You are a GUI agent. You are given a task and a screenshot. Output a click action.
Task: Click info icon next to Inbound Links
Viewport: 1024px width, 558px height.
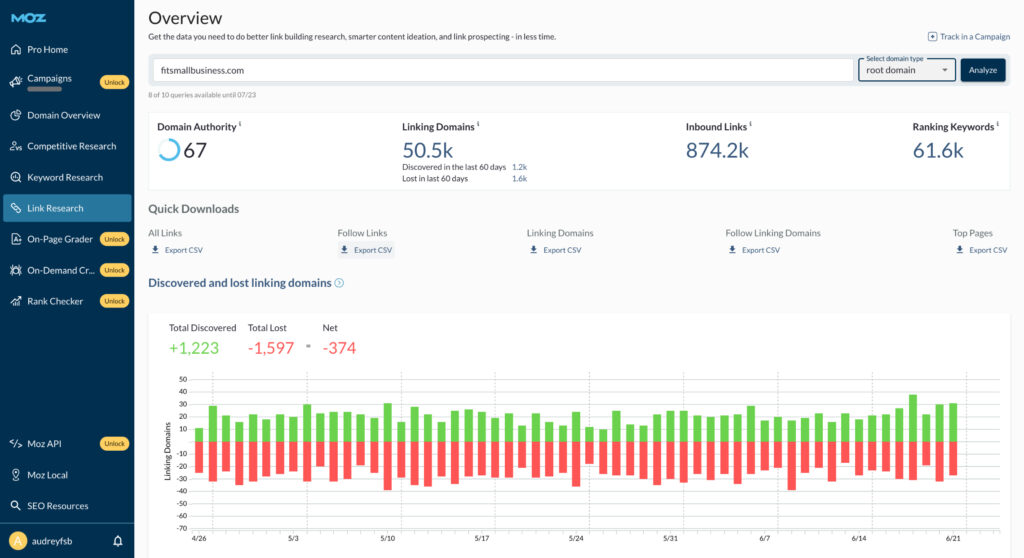point(750,123)
